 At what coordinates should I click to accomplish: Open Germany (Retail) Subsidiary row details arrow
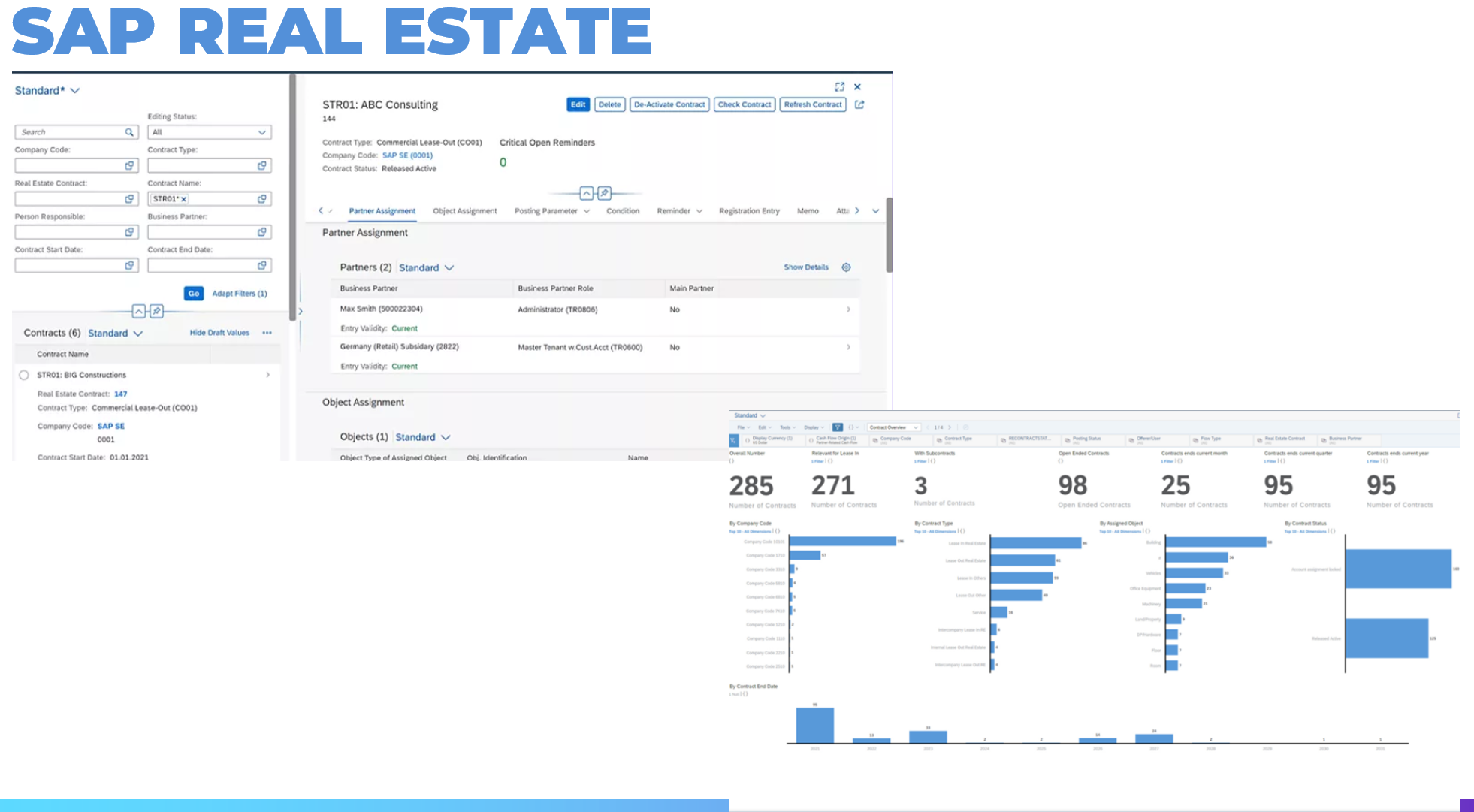pyautogui.click(x=849, y=347)
